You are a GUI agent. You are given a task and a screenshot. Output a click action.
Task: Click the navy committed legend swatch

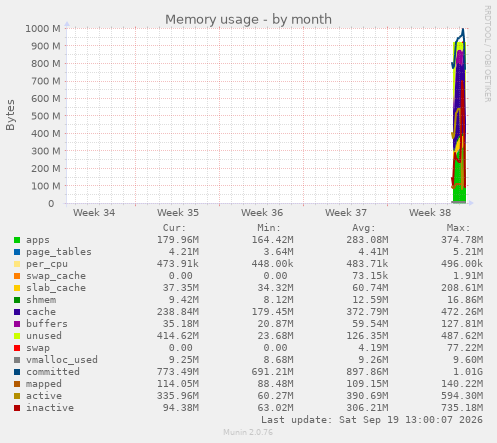click(x=17, y=372)
